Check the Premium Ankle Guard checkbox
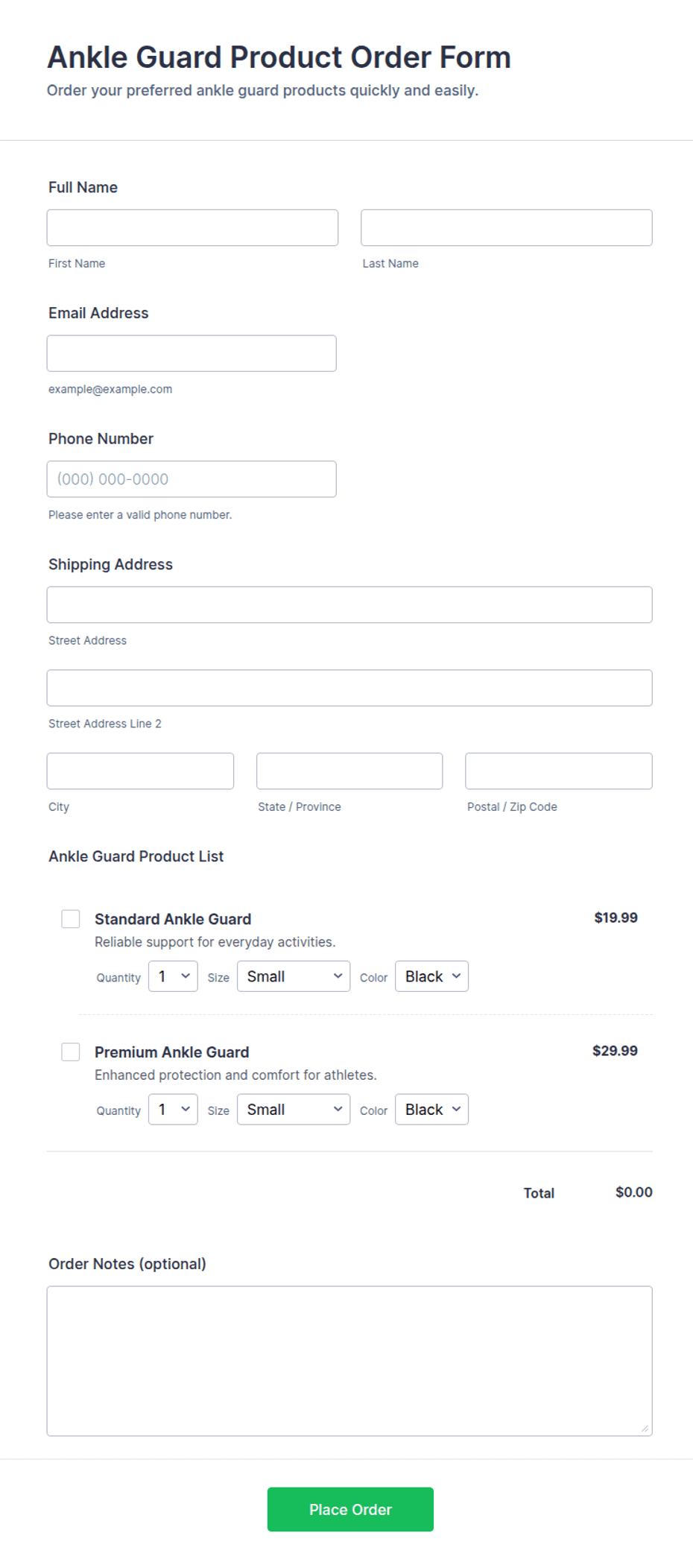Screen dimensions: 693x1568 click(71, 1052)
